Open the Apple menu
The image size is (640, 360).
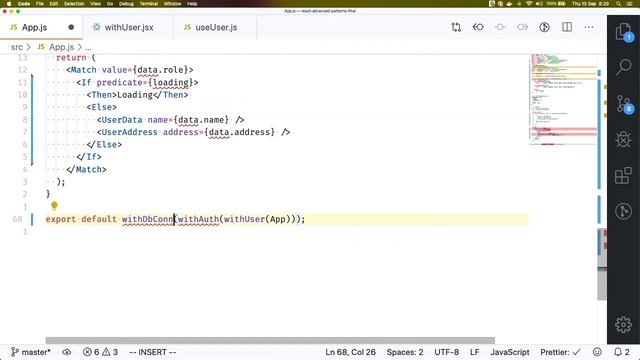[8, 4]
